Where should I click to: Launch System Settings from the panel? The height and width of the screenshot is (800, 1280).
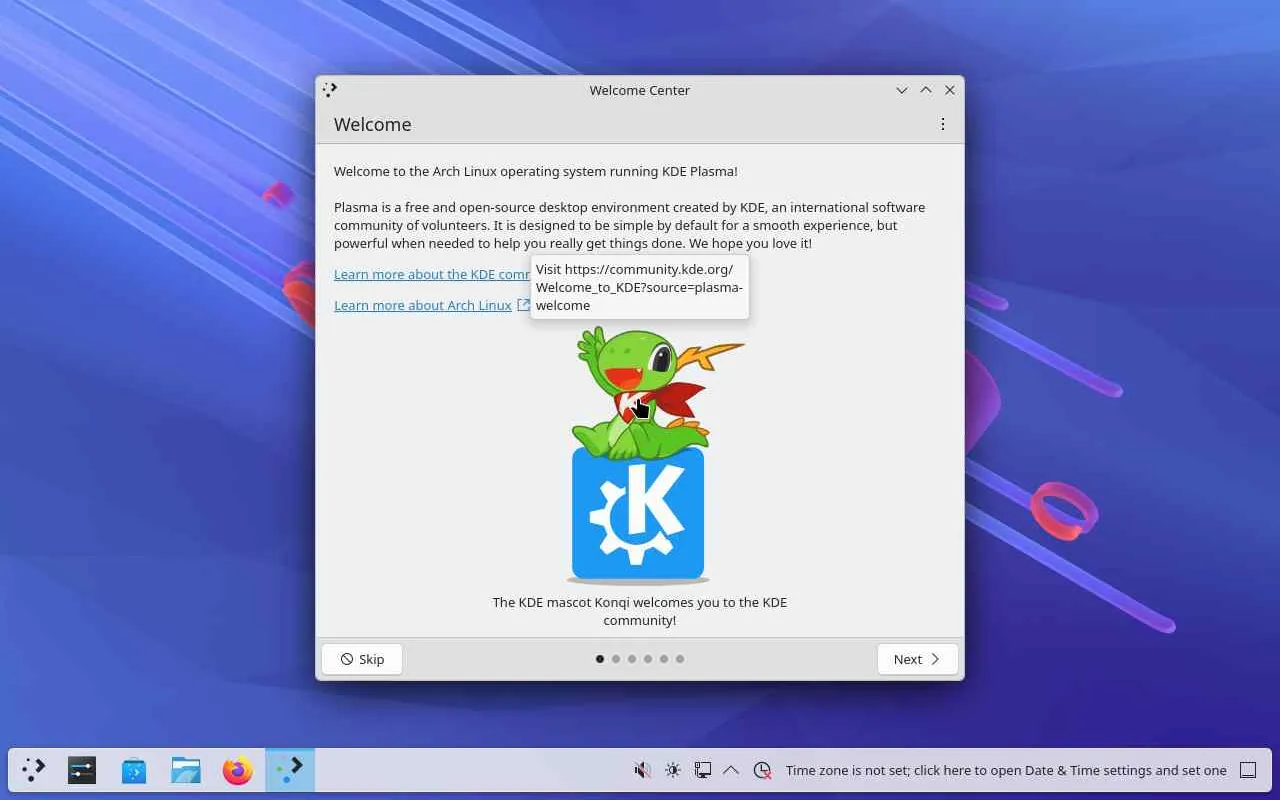(82, 770)
